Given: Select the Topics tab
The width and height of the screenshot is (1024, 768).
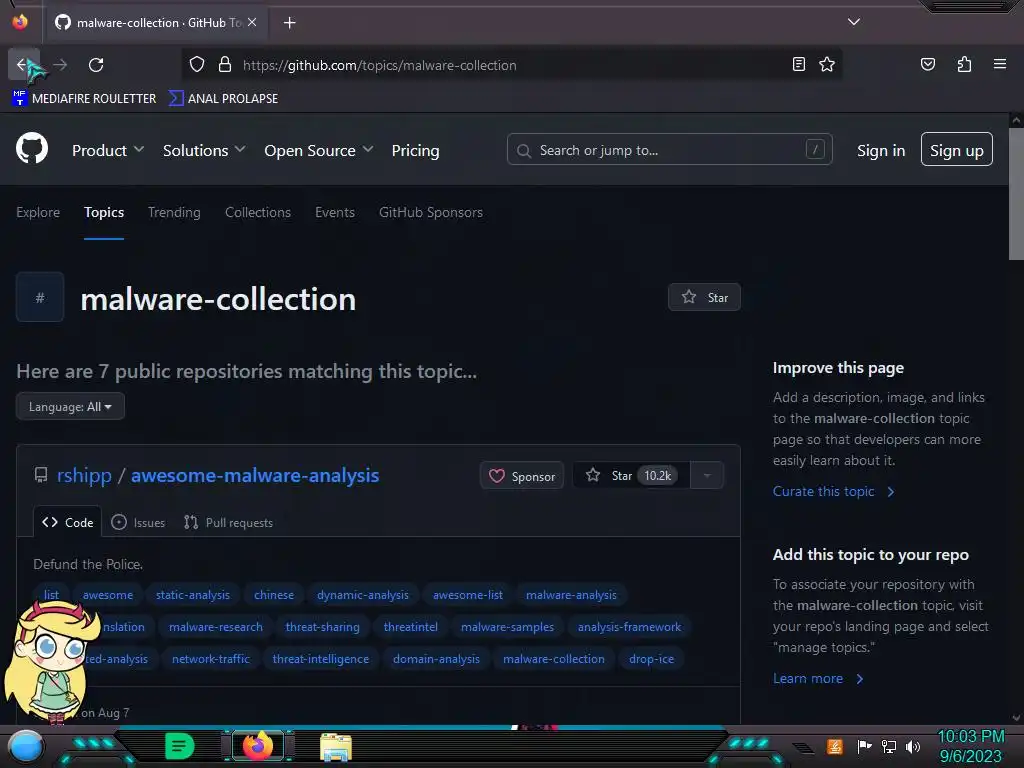Looking at the screenshot, I should click(x=104, y=212).
